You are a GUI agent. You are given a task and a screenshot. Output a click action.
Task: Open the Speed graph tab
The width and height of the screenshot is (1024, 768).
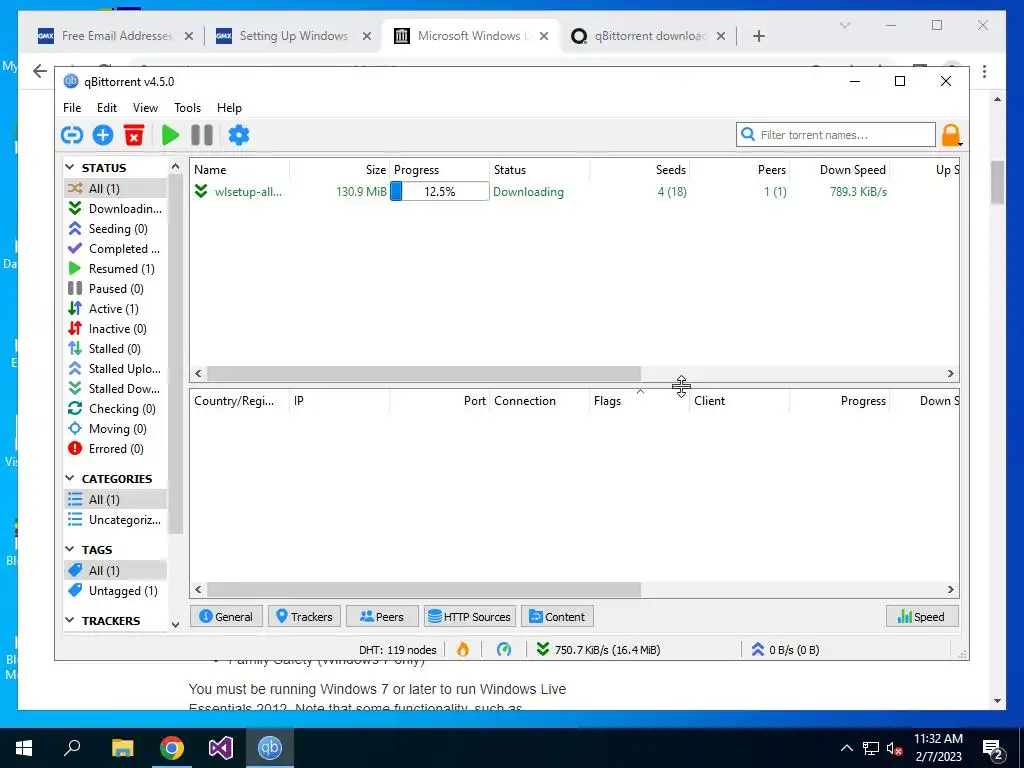[x=921, y=616]
